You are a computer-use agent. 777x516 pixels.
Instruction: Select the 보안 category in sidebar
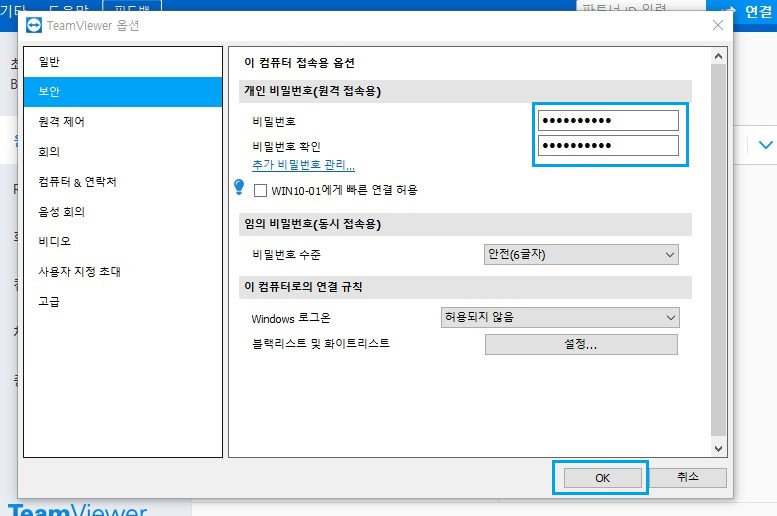click(123, 92)
